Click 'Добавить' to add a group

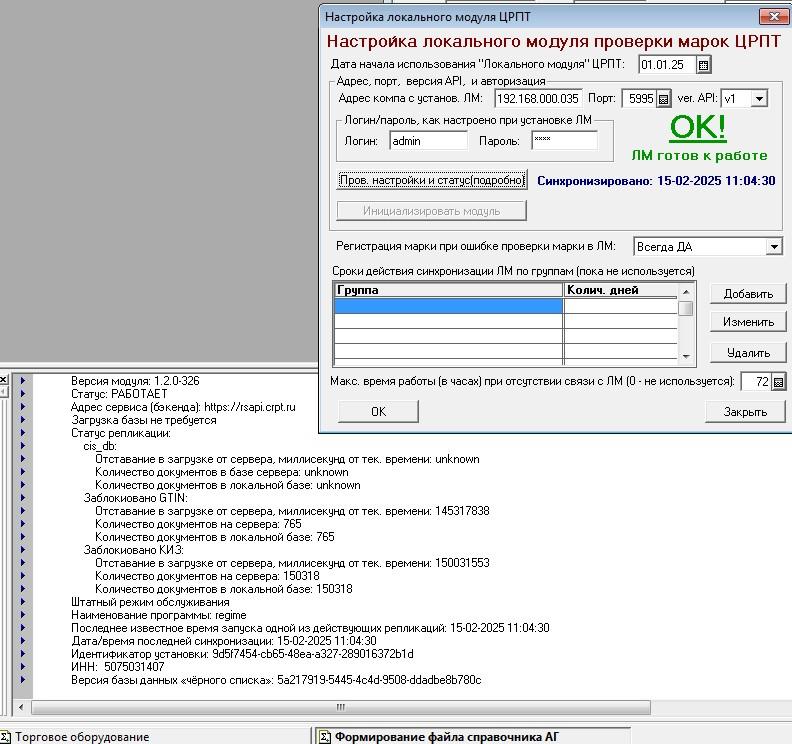coord(748,294)
